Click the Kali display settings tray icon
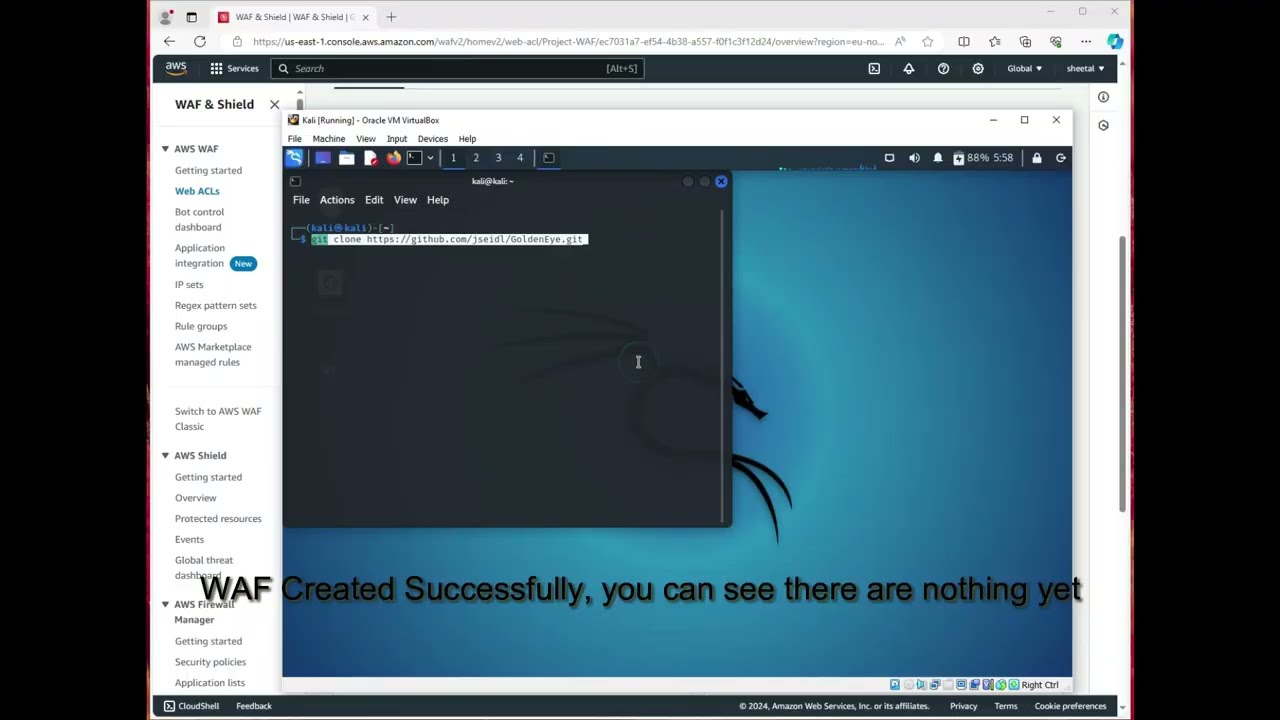The image size is (1280, 720). coord(889,158)
